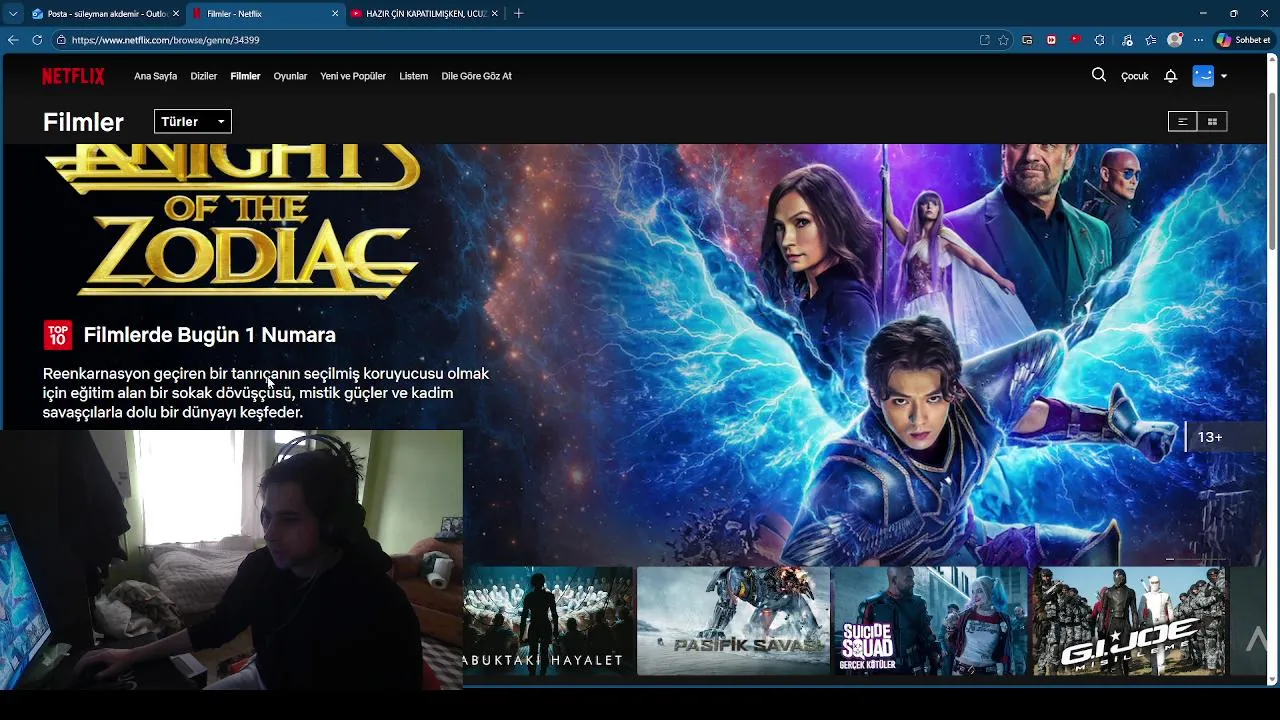This screenshot has width=1280, height=720.
Task: Close the YouTube tab
Action: coord(496,14)
